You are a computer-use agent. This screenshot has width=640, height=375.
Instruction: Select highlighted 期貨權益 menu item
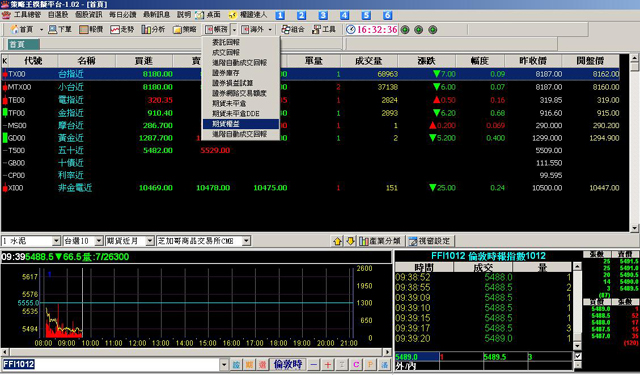pyautogui.click(x=241, y=124)
